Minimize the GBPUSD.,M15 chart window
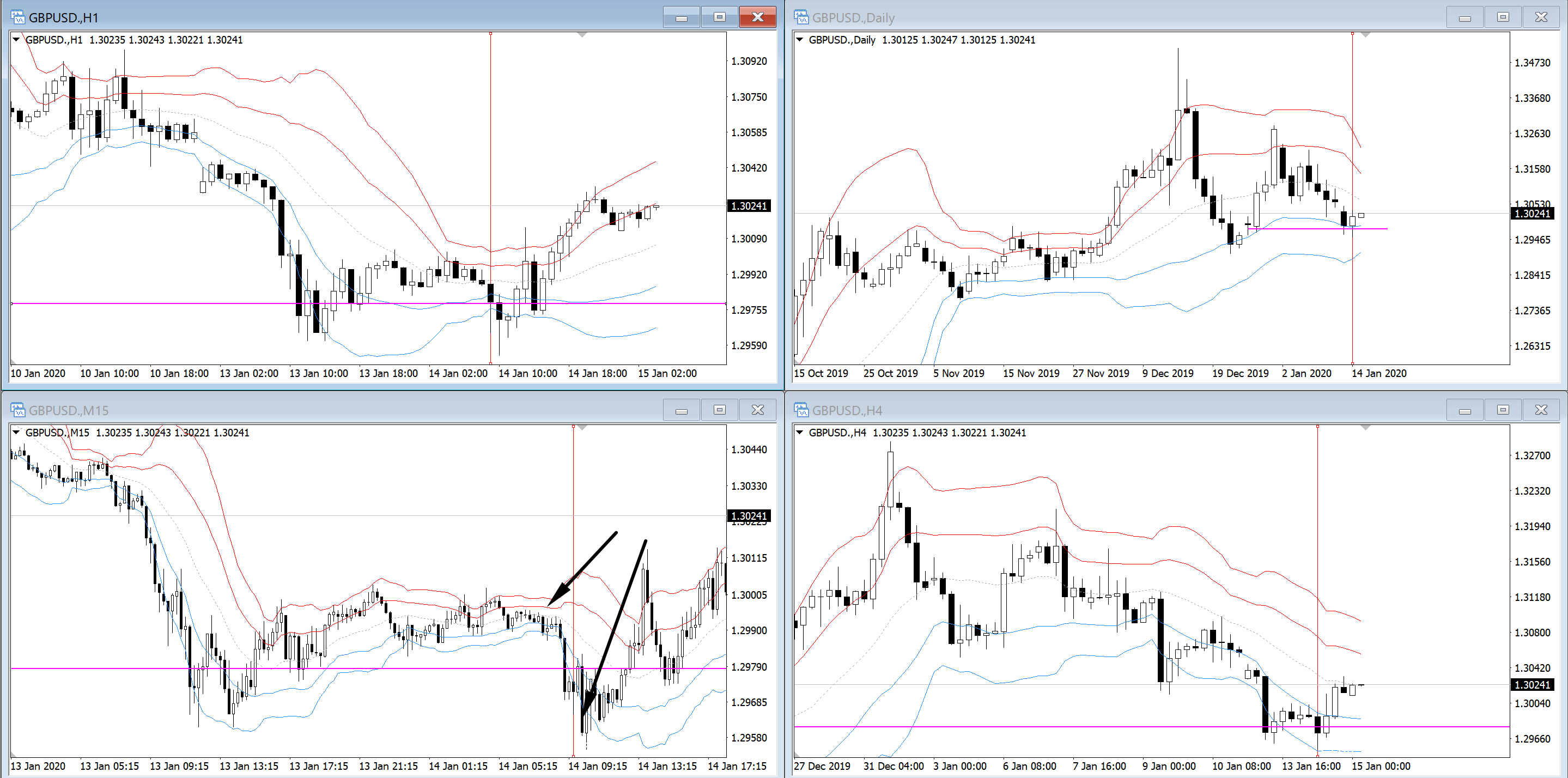1568x778 pixels. pos(681,410)
